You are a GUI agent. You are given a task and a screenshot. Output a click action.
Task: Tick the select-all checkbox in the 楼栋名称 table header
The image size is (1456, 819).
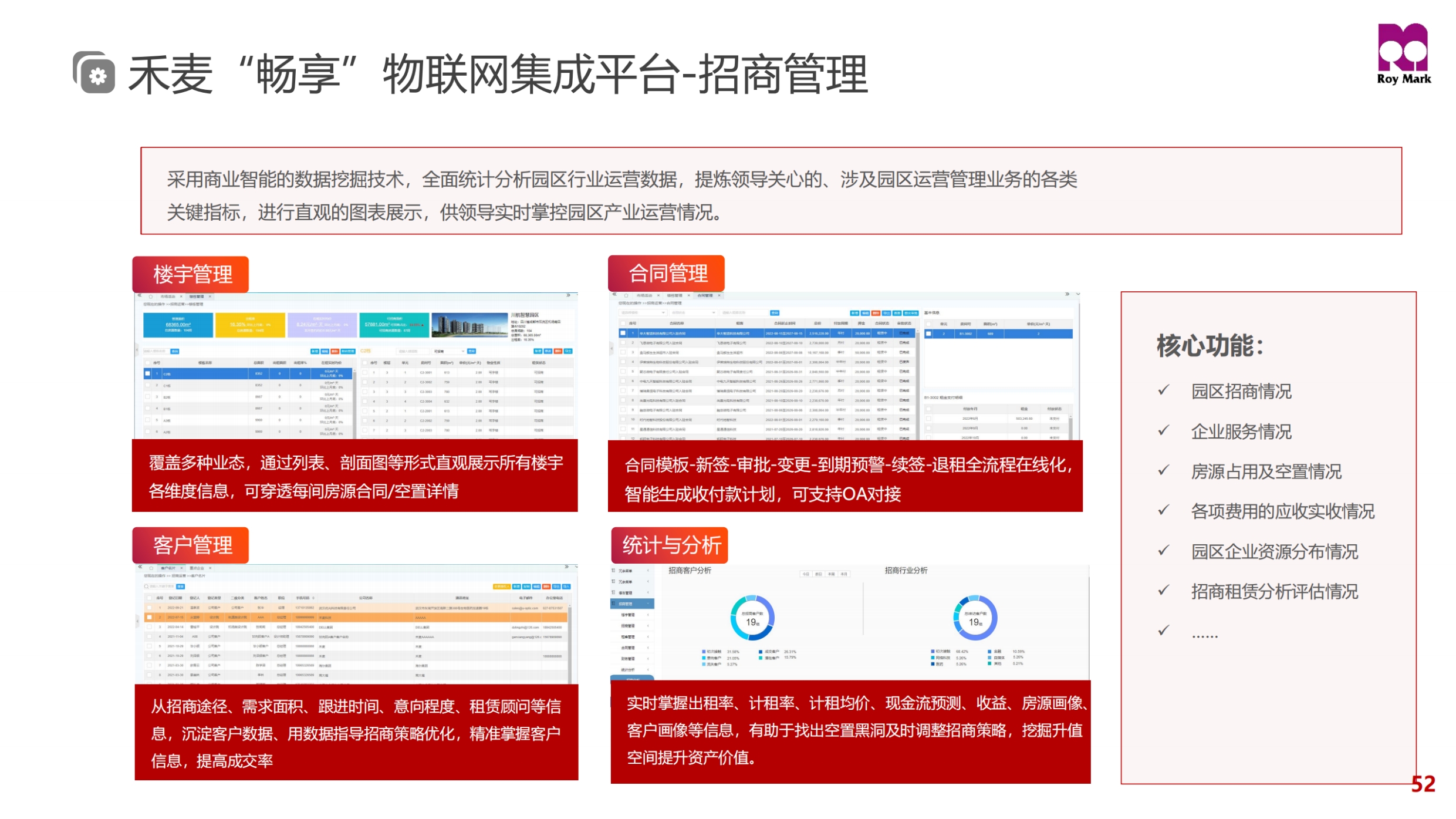point(147,363)
